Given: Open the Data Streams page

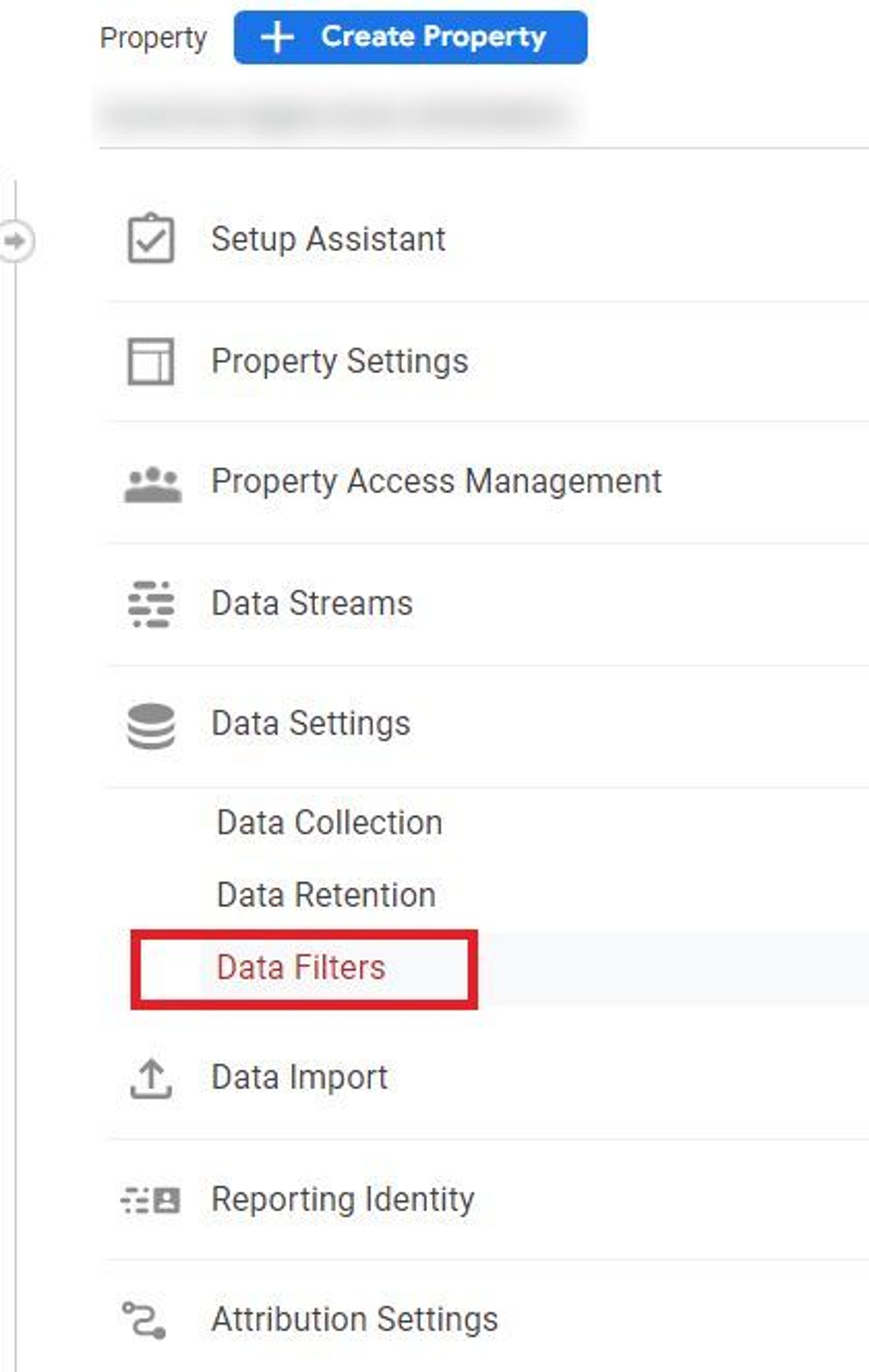Looking at the screenshot, I should pyautogui.click(x=312, y=603).
